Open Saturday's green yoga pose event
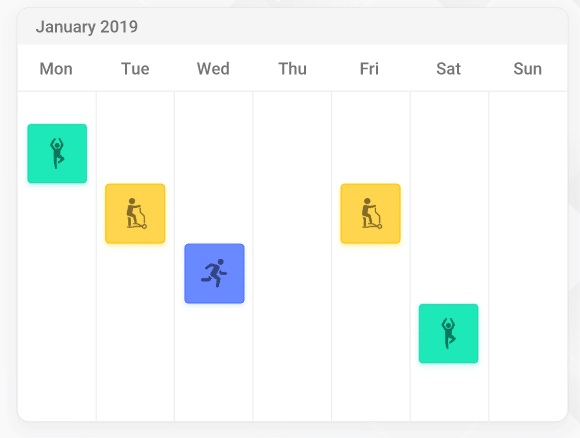Viewport: 580px width, 438px height. click(x=449, y=333)
